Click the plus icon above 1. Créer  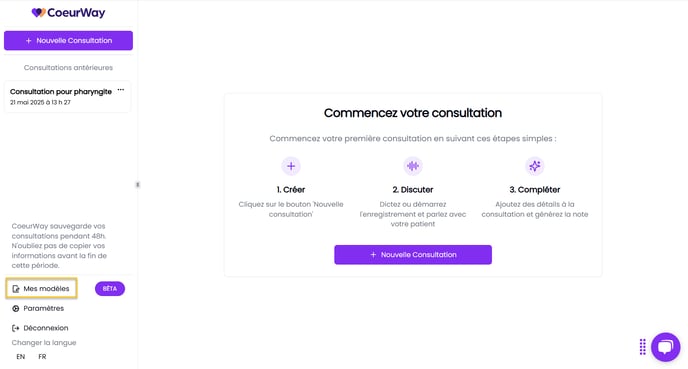pos(291,166)
